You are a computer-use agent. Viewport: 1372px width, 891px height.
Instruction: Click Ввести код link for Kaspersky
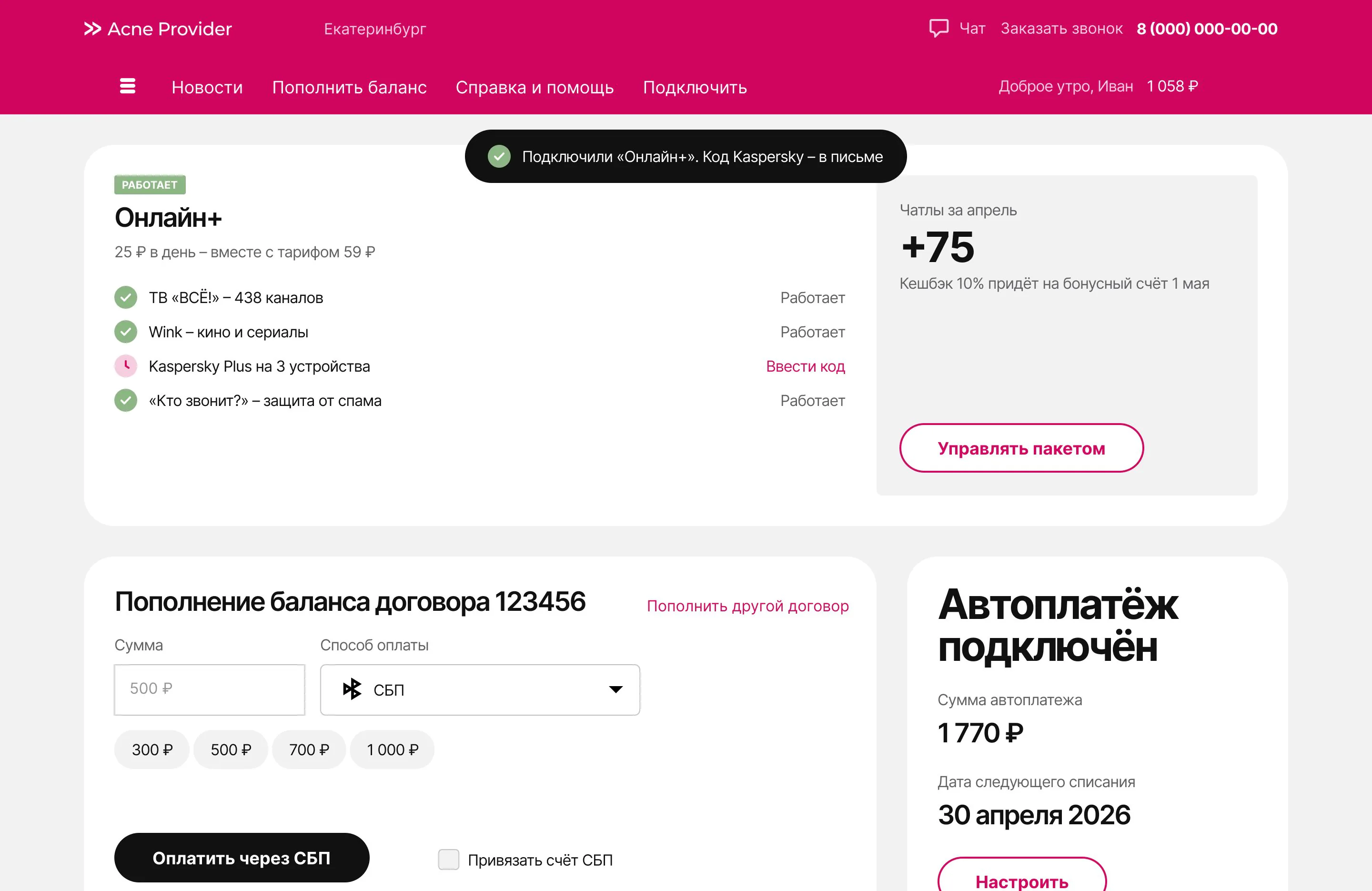pos(805,366)
